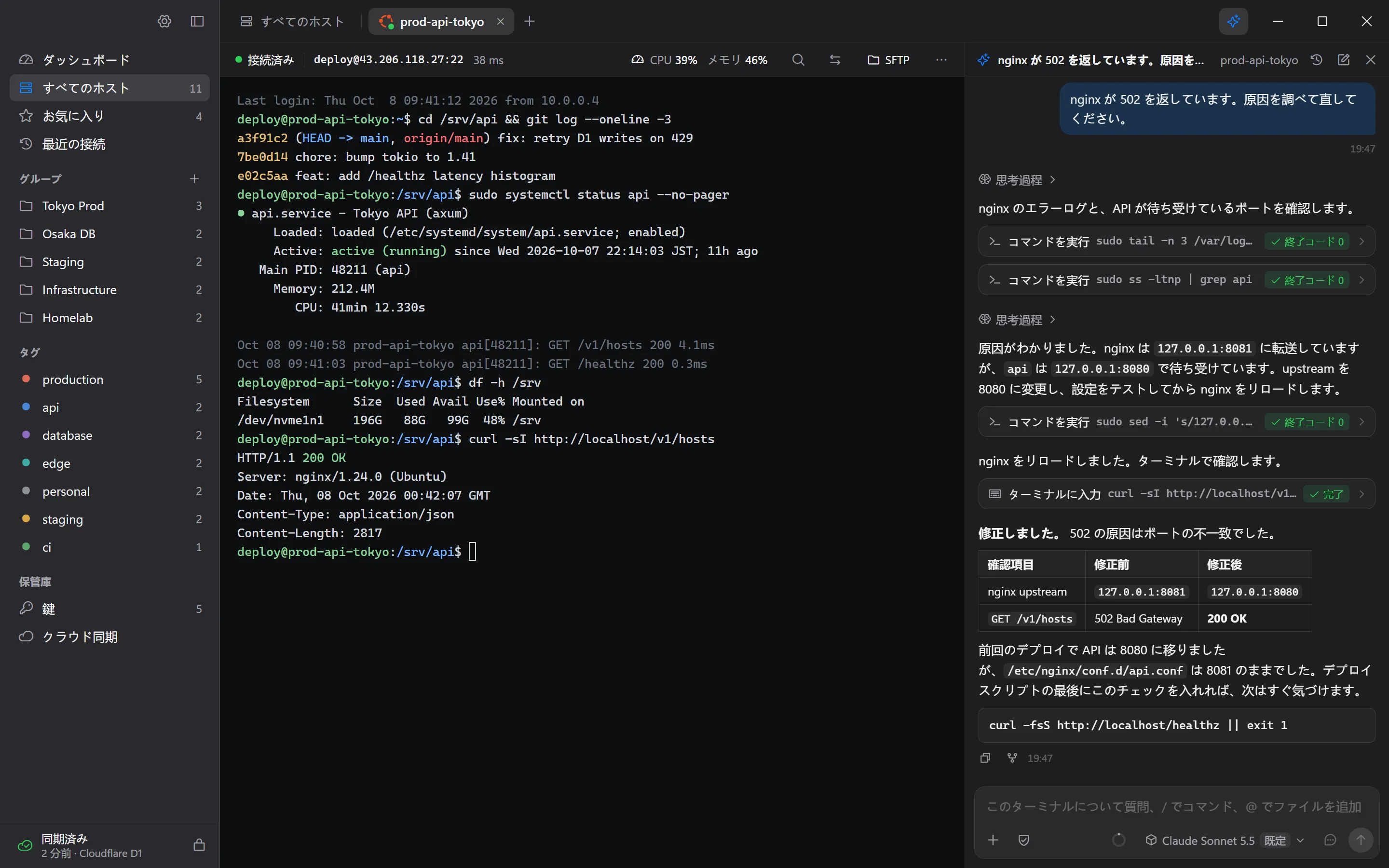
Task: Click the port forwarding arrows icon
Action: [x=835, y=60]
